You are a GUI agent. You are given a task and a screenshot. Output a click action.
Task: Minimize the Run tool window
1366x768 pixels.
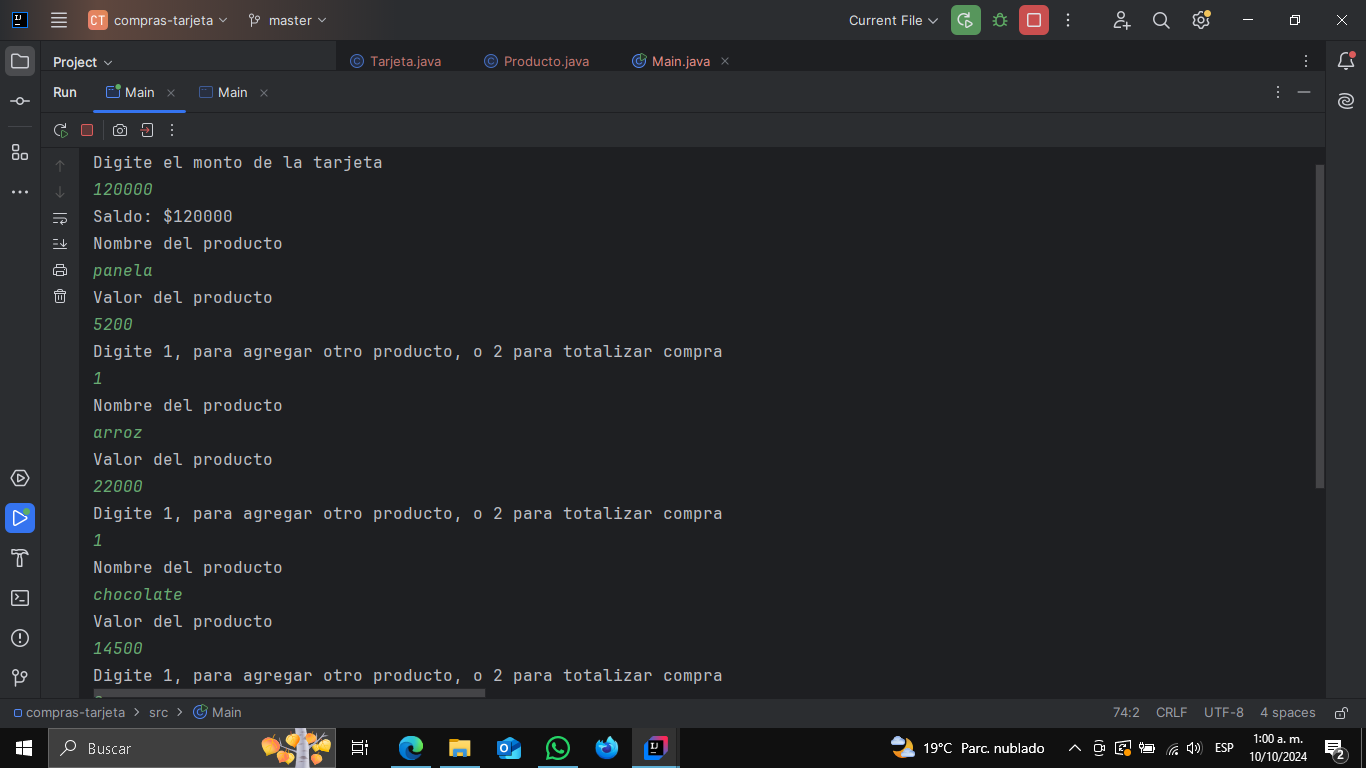[1304, 92]
